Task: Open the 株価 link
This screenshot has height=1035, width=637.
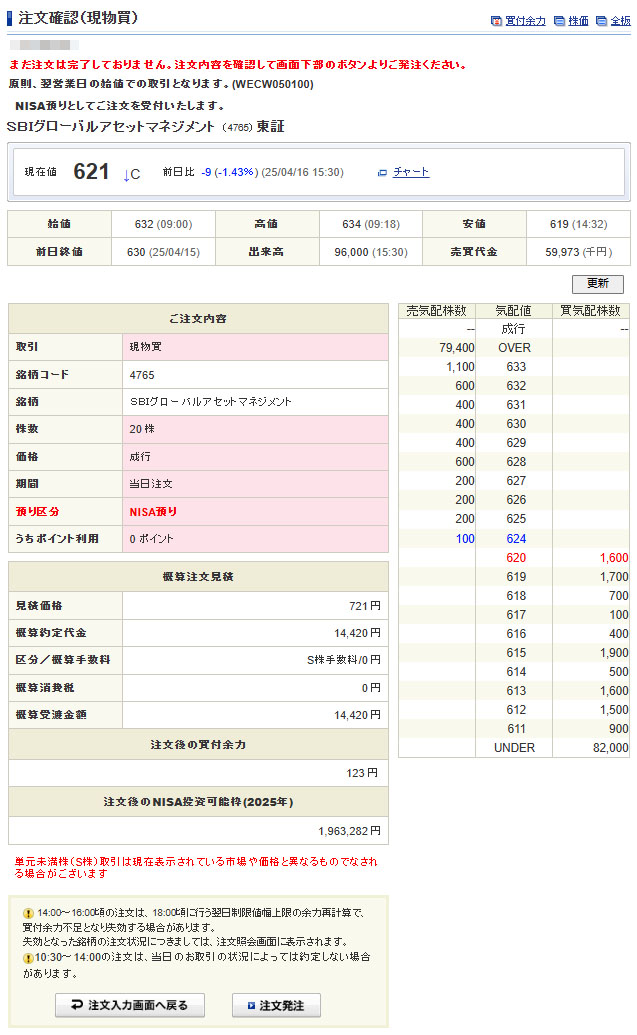Action: [x=578, y=21]
